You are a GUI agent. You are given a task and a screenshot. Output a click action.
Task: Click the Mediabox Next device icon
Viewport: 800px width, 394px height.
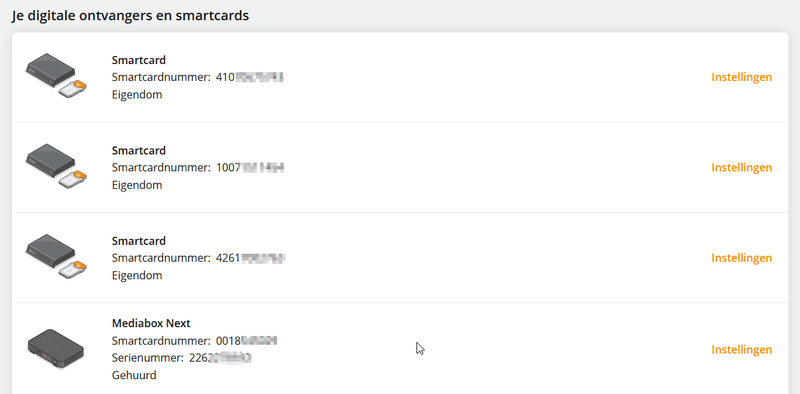click(x=56, y=350)
